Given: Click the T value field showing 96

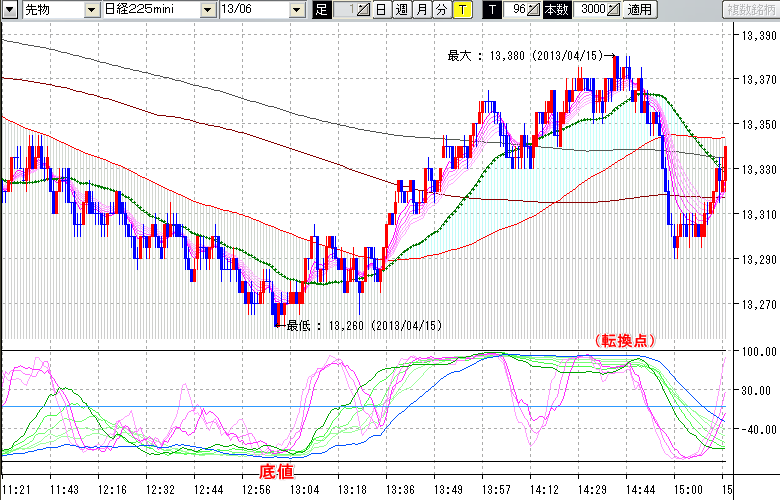Looking at the screenshot, I should 515,10.
